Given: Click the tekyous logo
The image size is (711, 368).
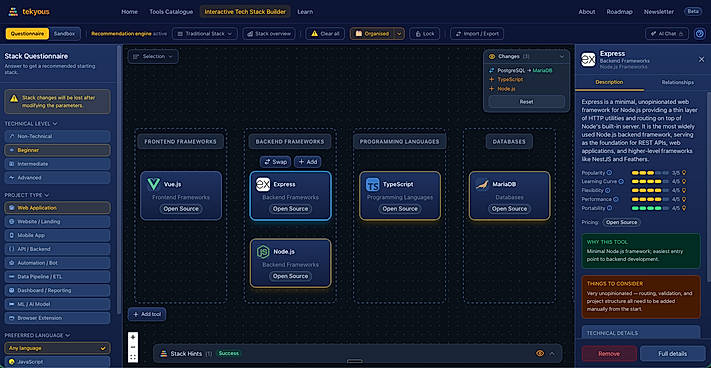Looking at the screenshot, I should (29, 12).
